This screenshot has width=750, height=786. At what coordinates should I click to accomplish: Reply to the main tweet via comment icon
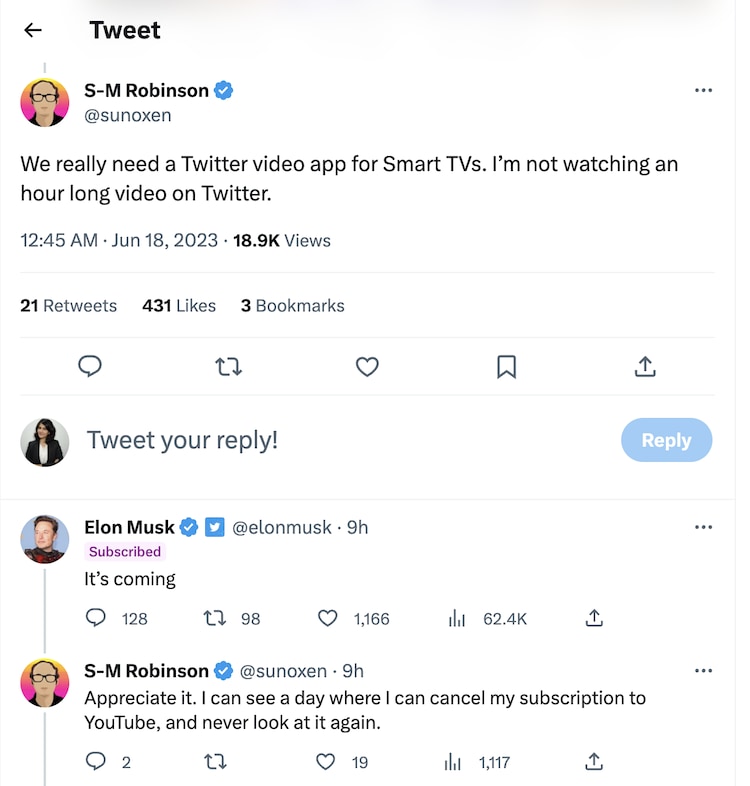coord(91,367)
